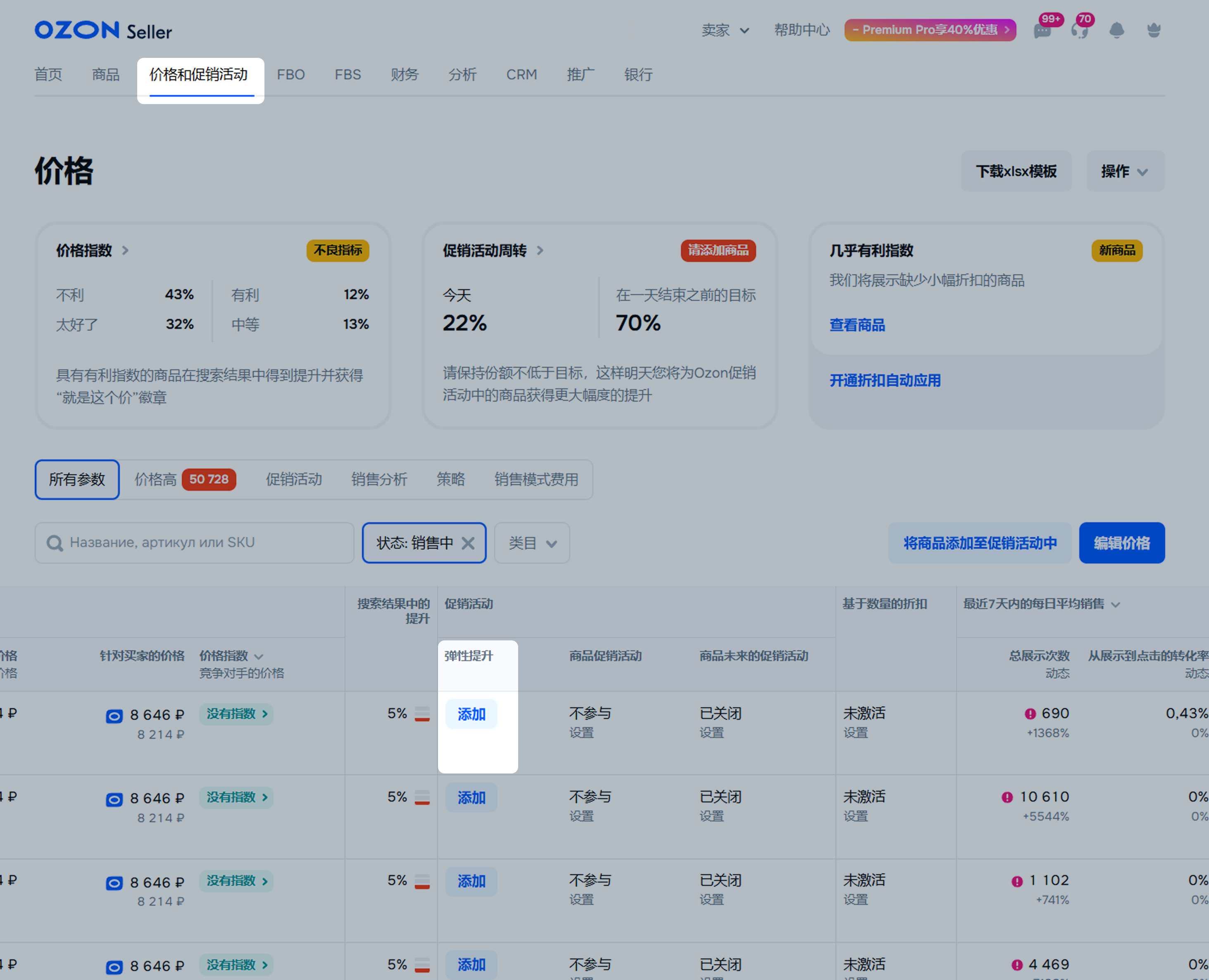Open the 查看商品 link

[x=856, y=325]
